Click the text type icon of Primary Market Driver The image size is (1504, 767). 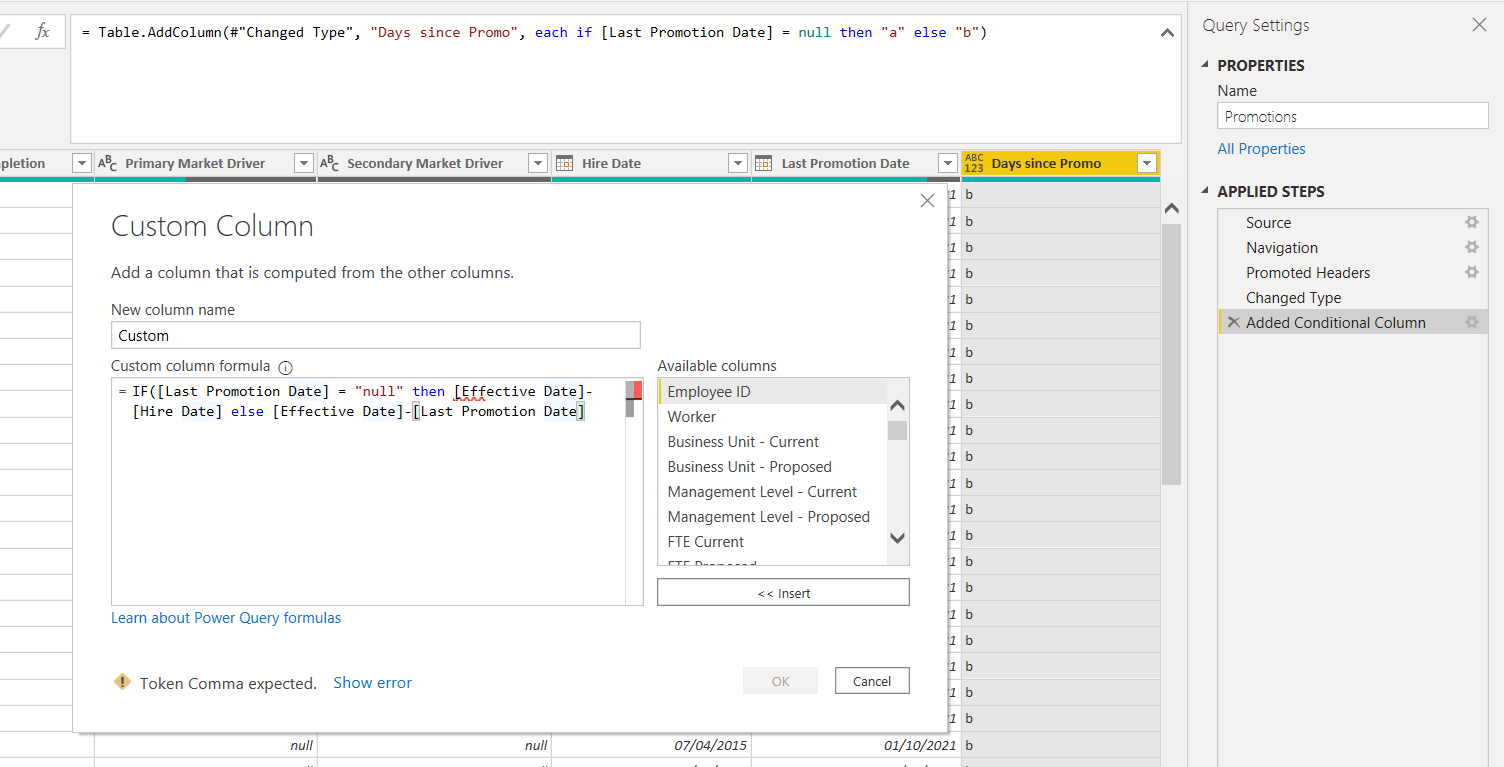(107, 163)
